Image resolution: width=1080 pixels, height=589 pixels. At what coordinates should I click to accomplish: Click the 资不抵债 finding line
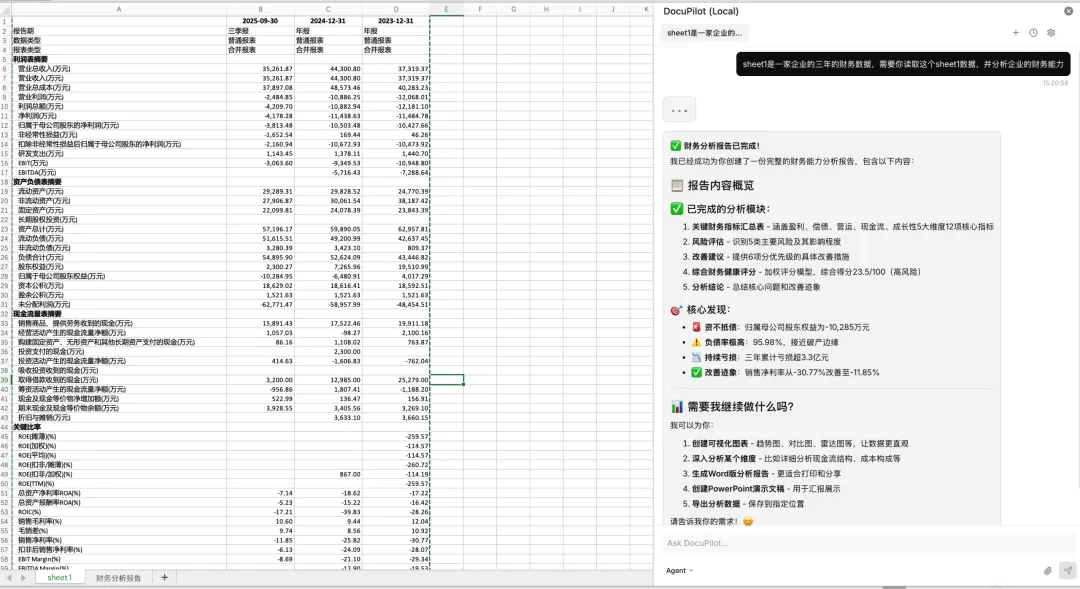(780, 327)
